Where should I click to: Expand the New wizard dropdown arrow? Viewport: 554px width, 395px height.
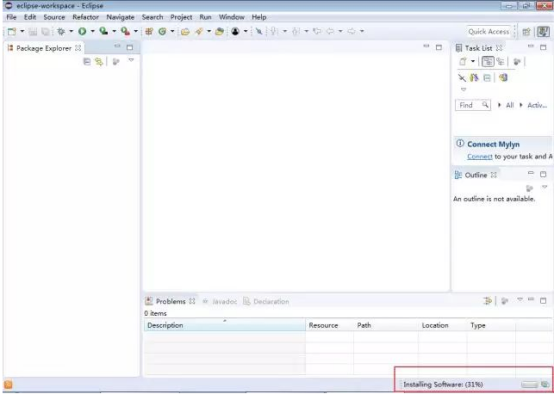point(22,31)
